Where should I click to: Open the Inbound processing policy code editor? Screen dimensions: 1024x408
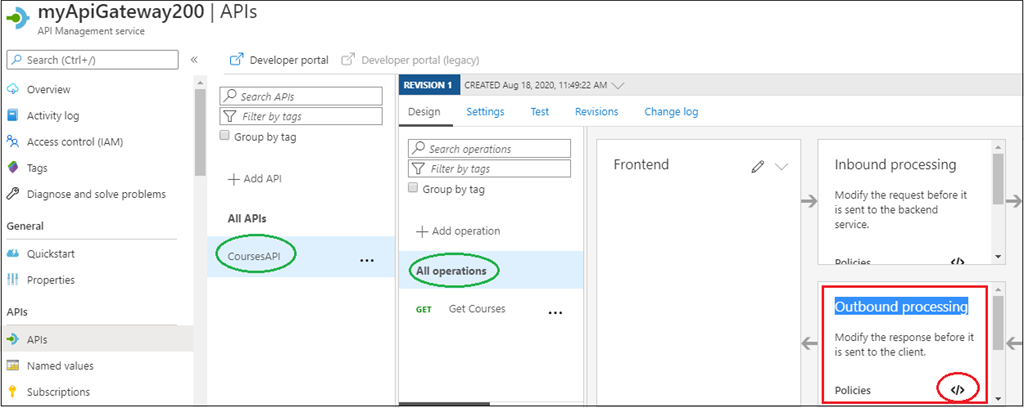(x=957, y=262)
